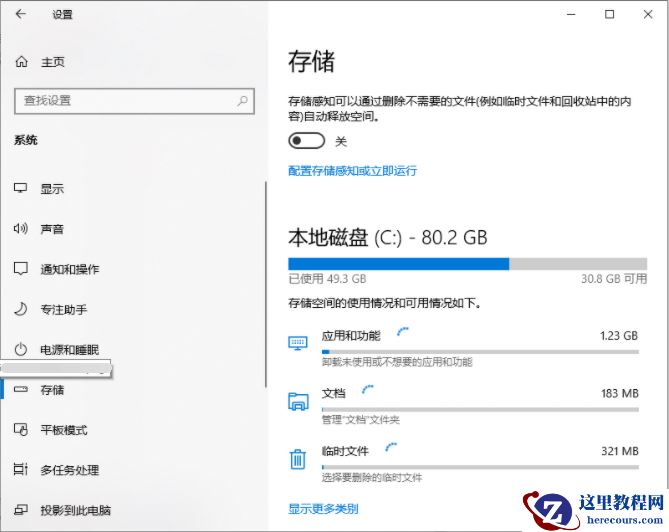Open 专注助手 settings page

pos(64,309)
